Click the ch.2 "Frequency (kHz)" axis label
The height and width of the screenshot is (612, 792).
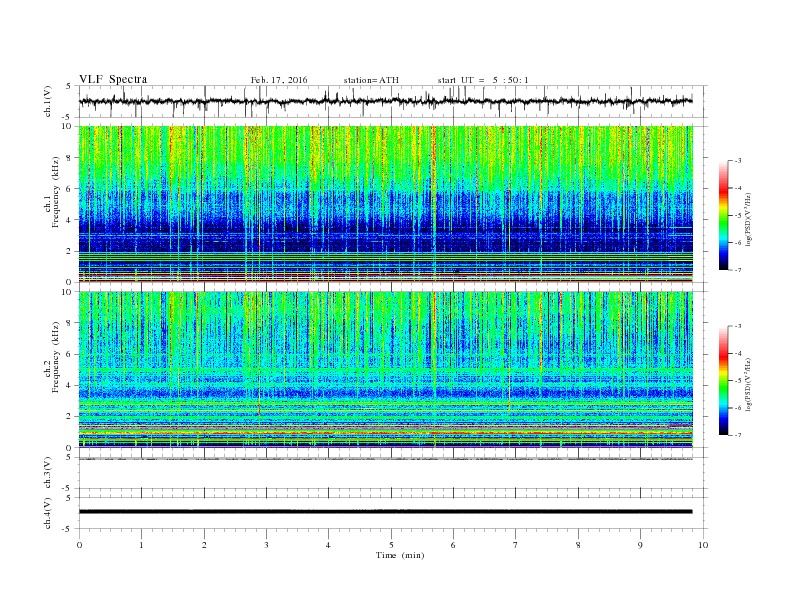pos(56,357)
